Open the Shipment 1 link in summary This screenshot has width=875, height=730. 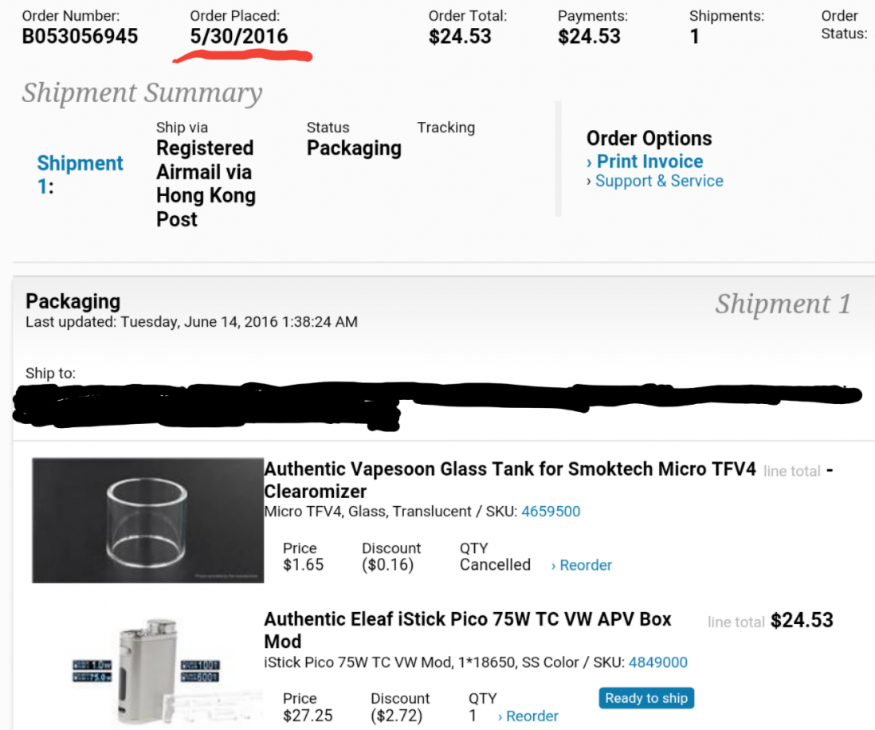coord(80,174)
